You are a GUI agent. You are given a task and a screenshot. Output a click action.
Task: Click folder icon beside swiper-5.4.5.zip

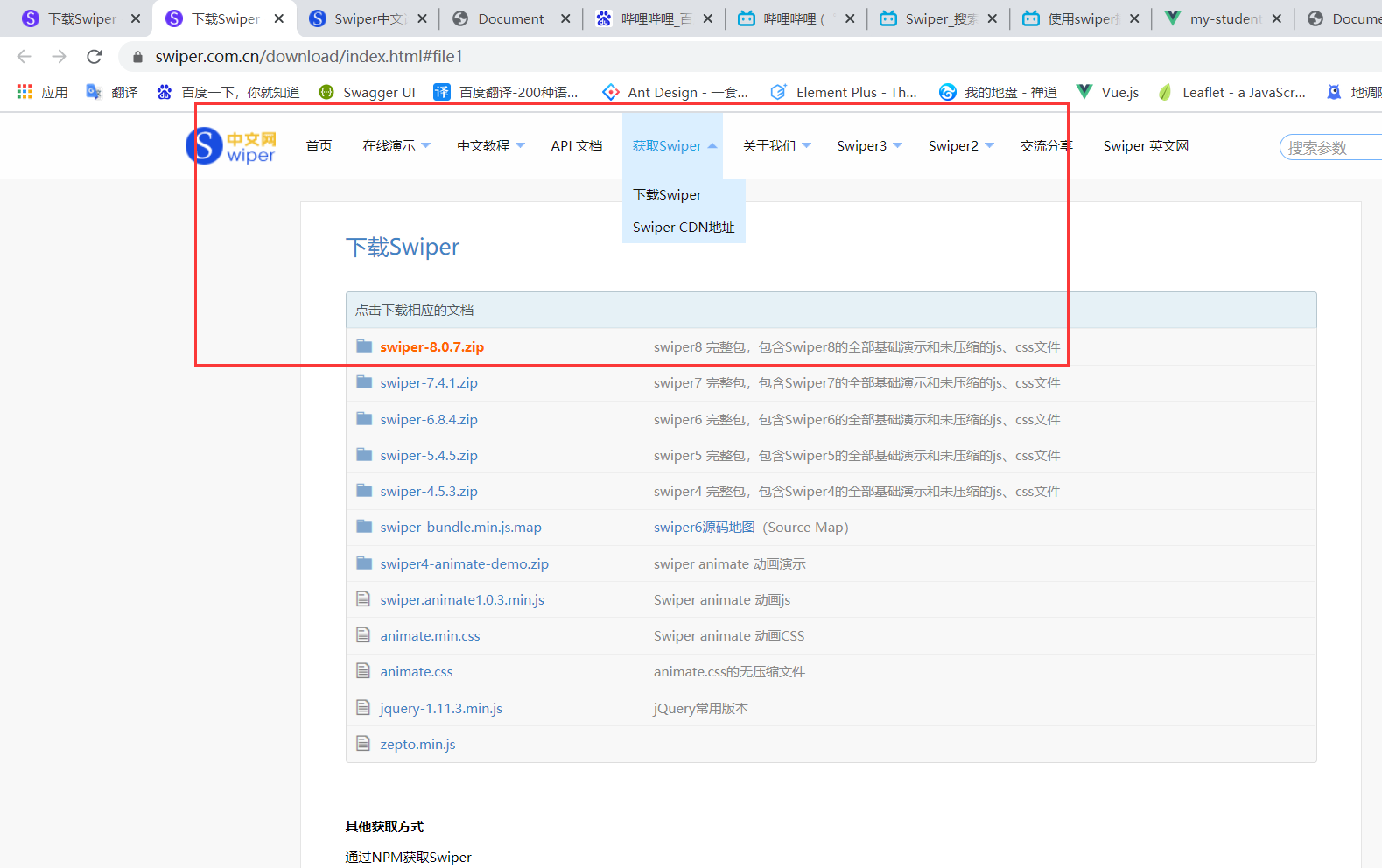tap(364, 455)
